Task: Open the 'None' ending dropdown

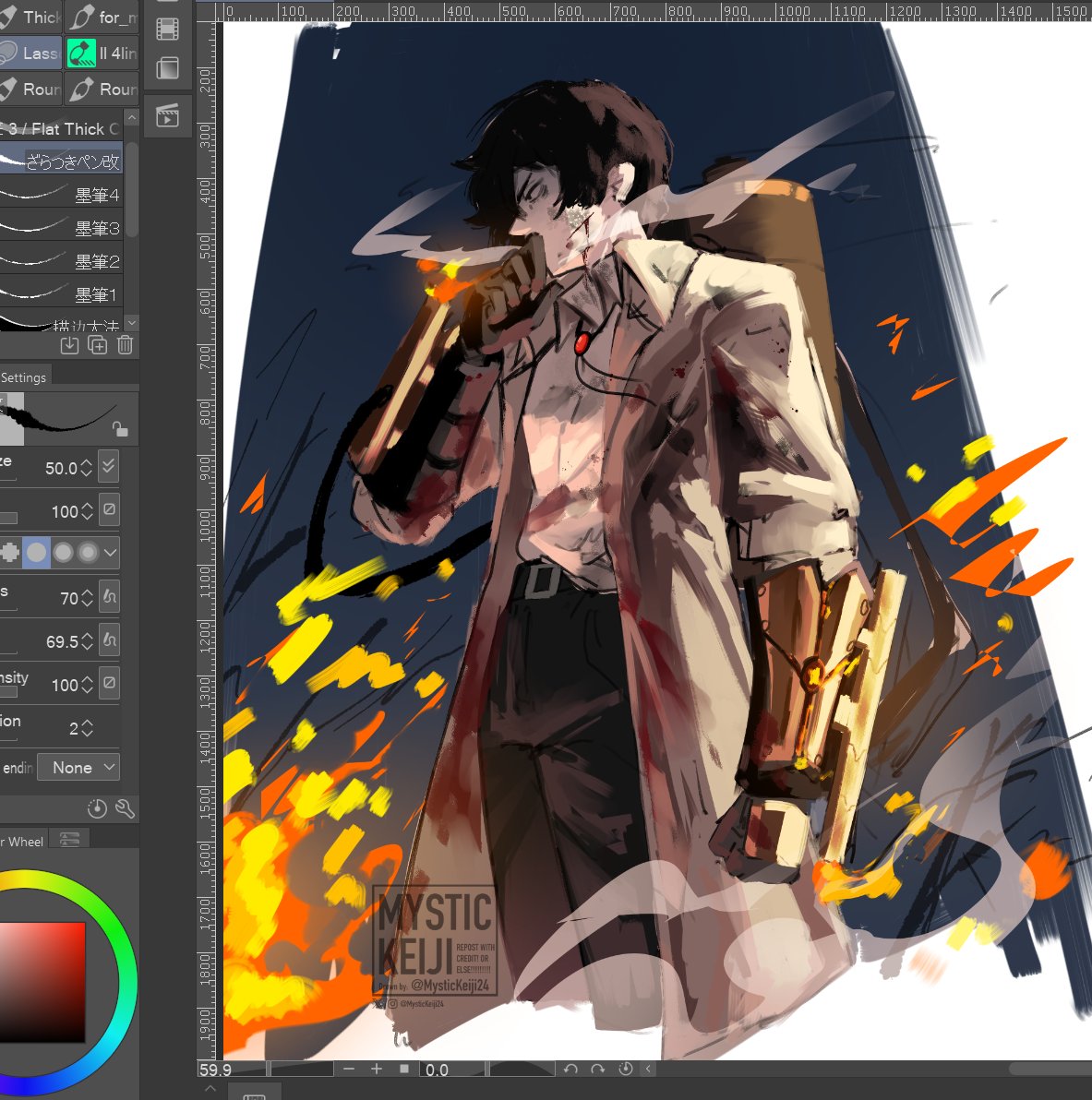Action: (x=78, y=768)
